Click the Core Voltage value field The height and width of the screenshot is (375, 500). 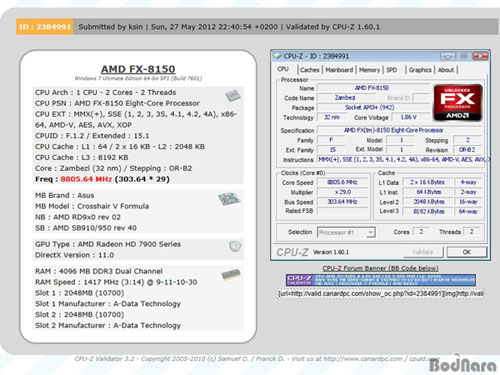click(410, 117)
